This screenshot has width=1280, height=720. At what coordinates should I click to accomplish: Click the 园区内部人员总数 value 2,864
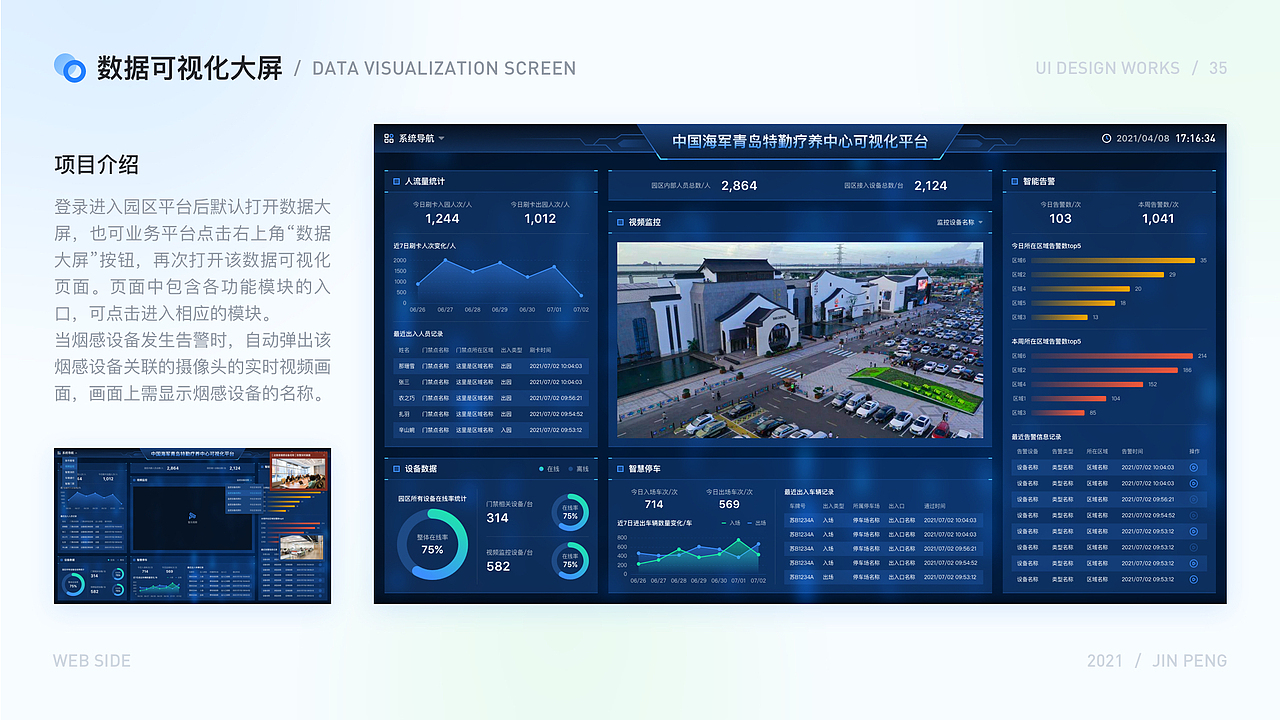tap(739, 185)
